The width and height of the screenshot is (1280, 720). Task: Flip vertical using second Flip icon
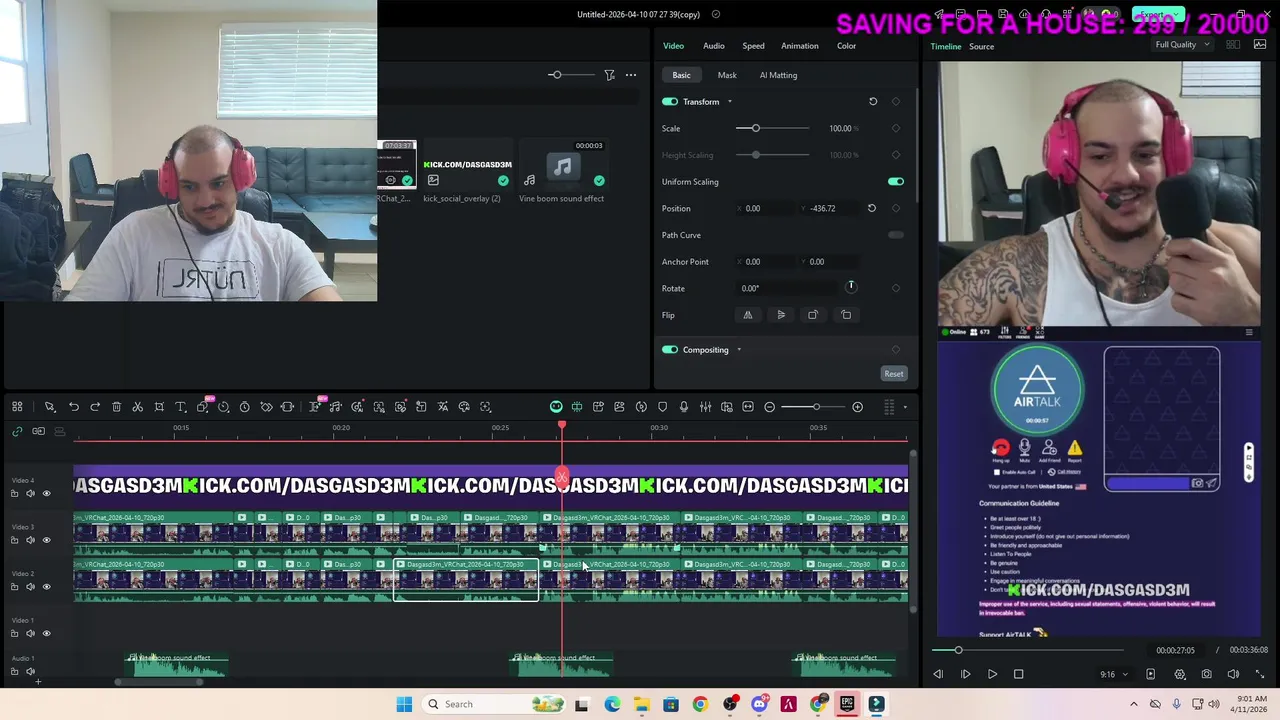781,315
